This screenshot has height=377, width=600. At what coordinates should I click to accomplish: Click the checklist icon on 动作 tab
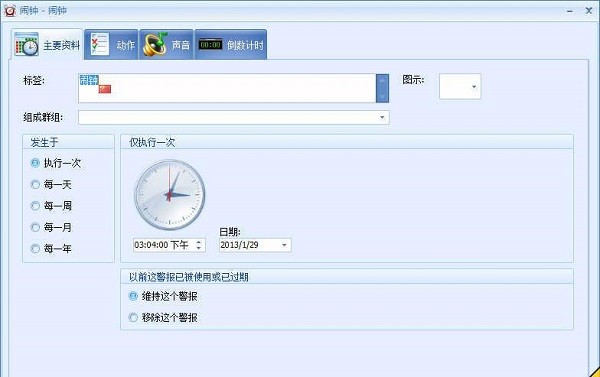(100, 44)
